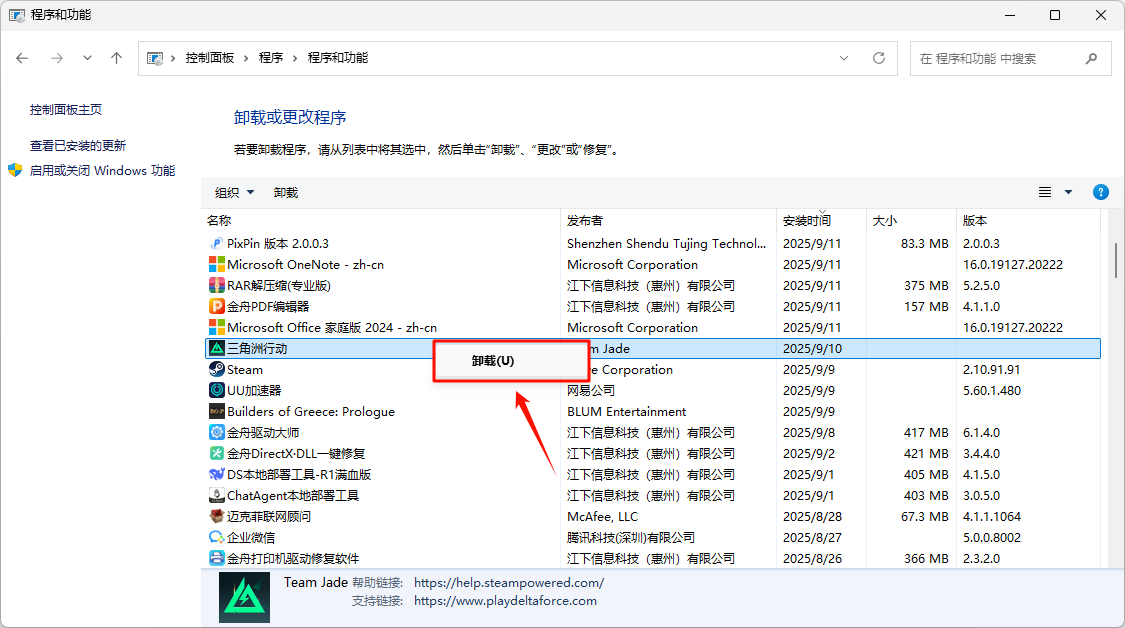
Task: Click the search magnifier icon
Action: (1091, 58)
